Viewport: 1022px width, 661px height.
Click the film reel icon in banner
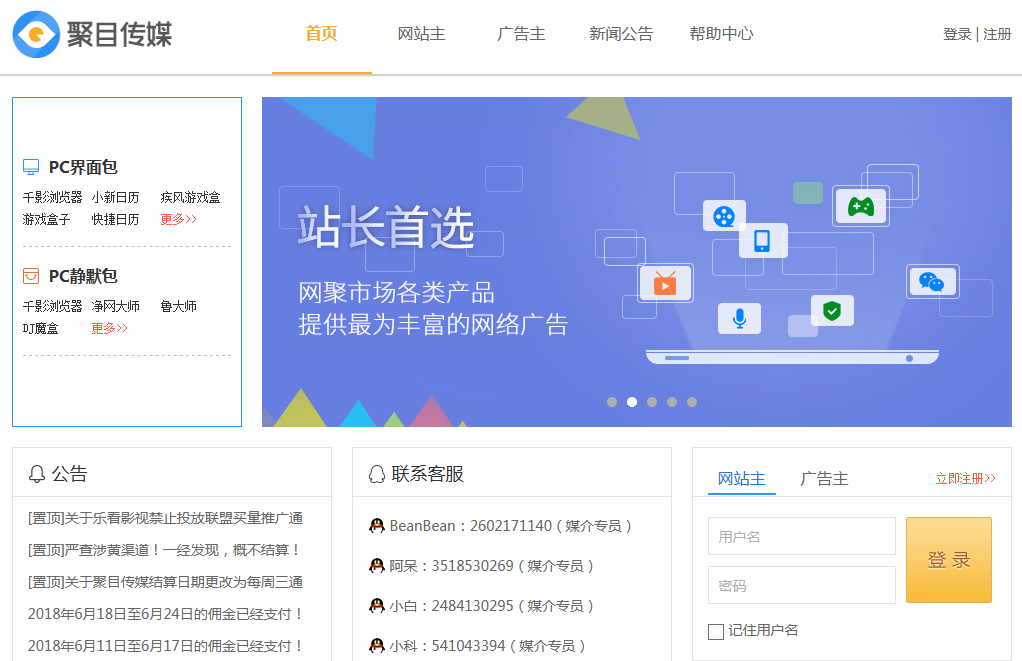pyautogui.click(x=724, y=216)
